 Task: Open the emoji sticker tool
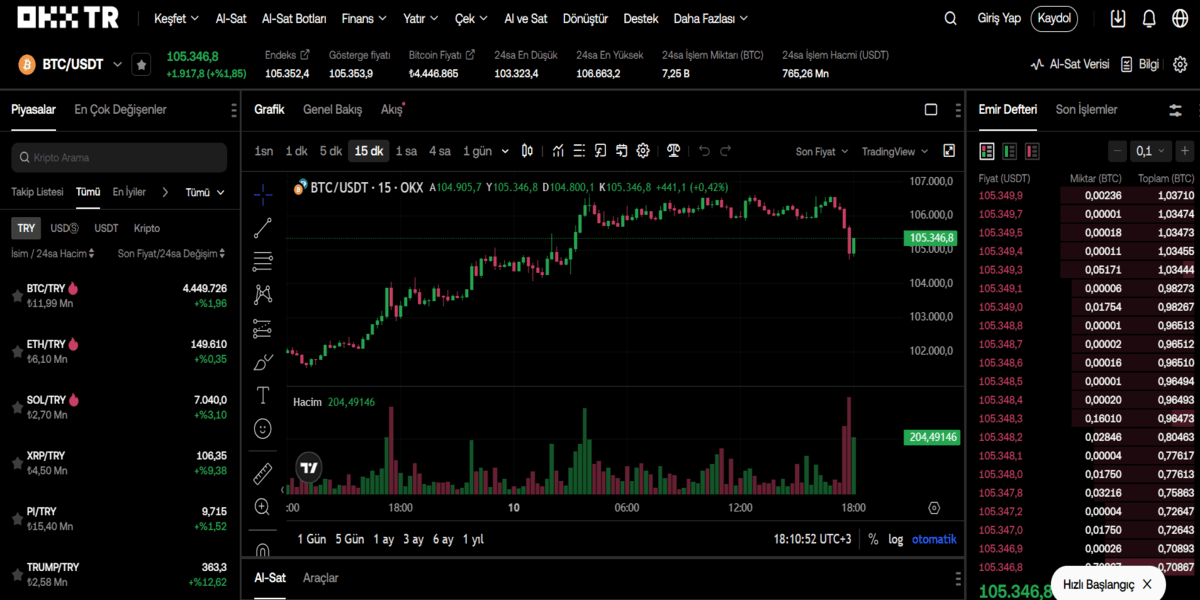263,428
